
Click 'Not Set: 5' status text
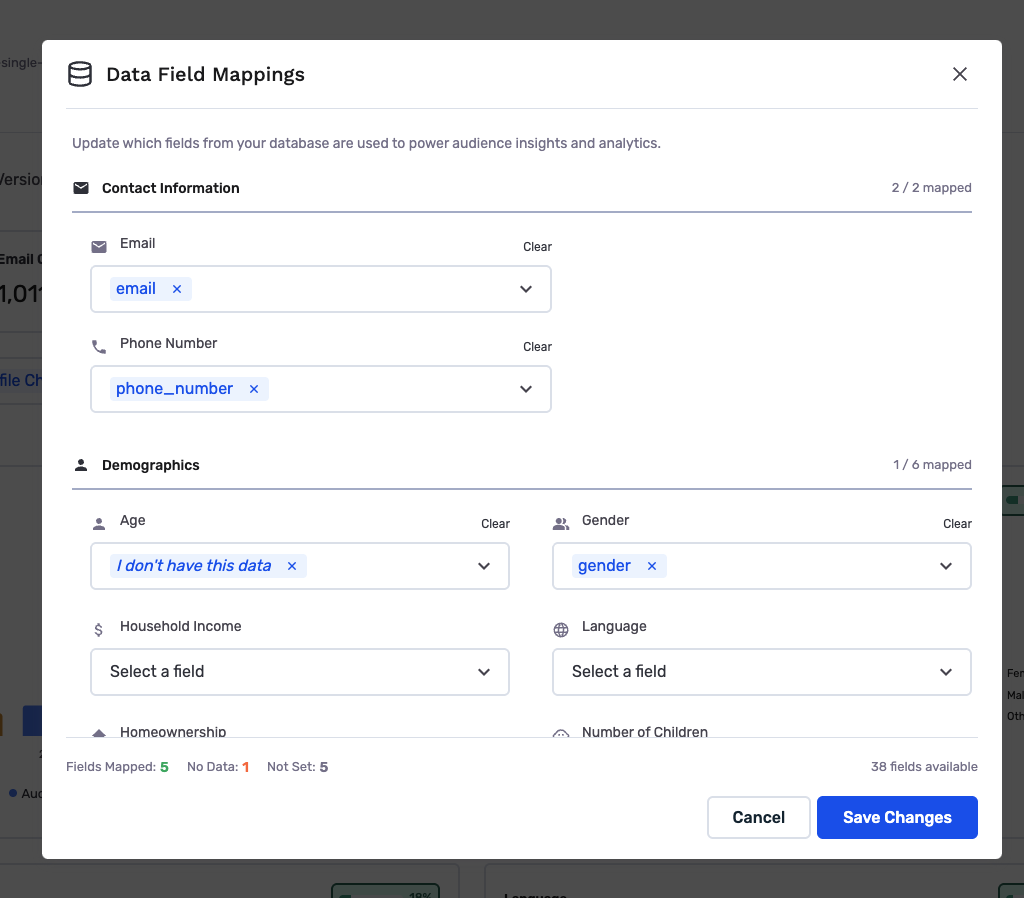[x=297, y=767]
